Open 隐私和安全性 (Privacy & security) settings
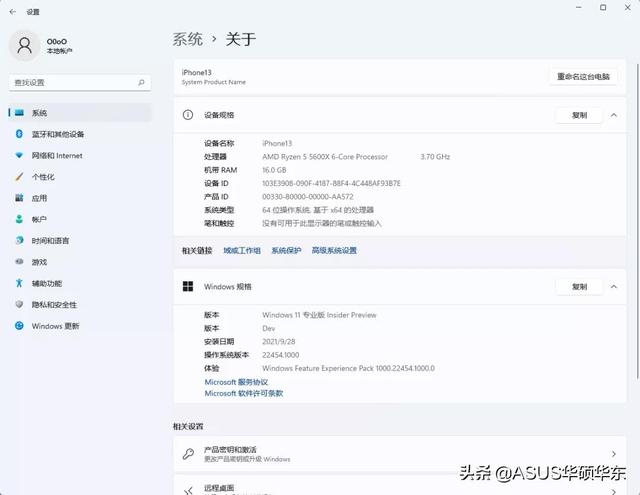The width and height of the screenshot is (640, 495). [80, 304]
